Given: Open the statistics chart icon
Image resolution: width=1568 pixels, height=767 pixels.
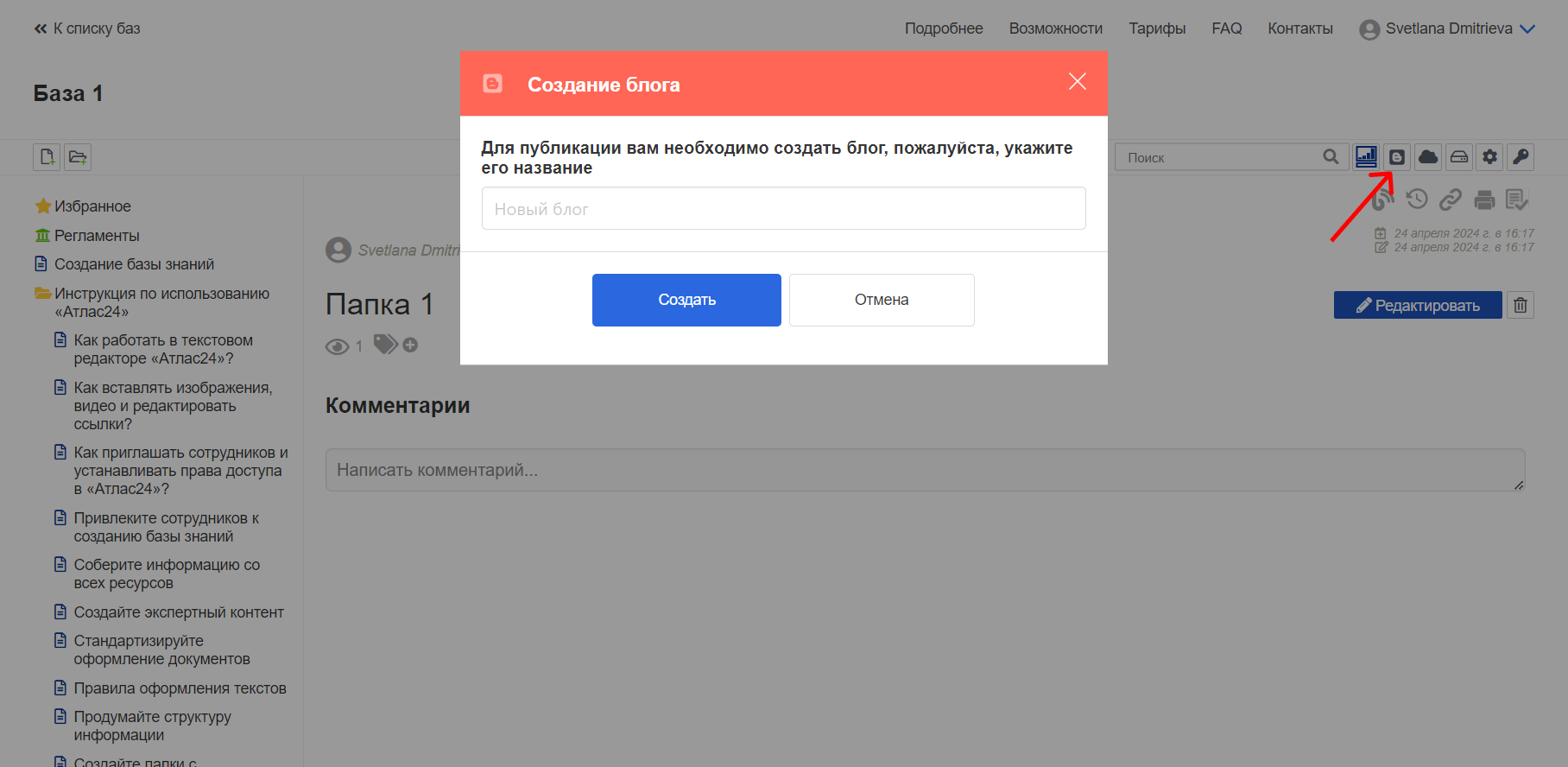Looking at the screenshot, I should [x=1366, y=157].
